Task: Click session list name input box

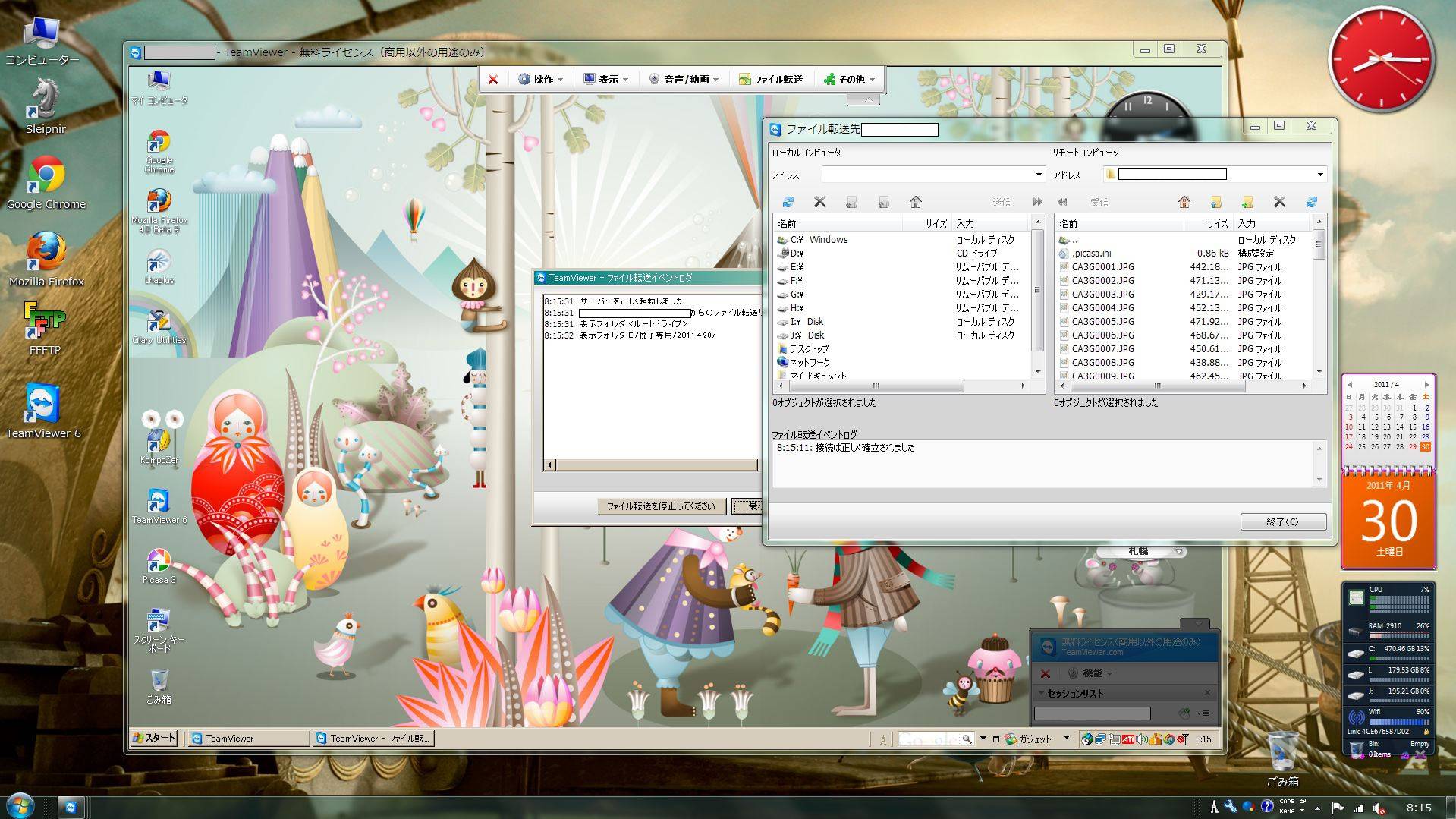Action: click(x=1093, y=713)
